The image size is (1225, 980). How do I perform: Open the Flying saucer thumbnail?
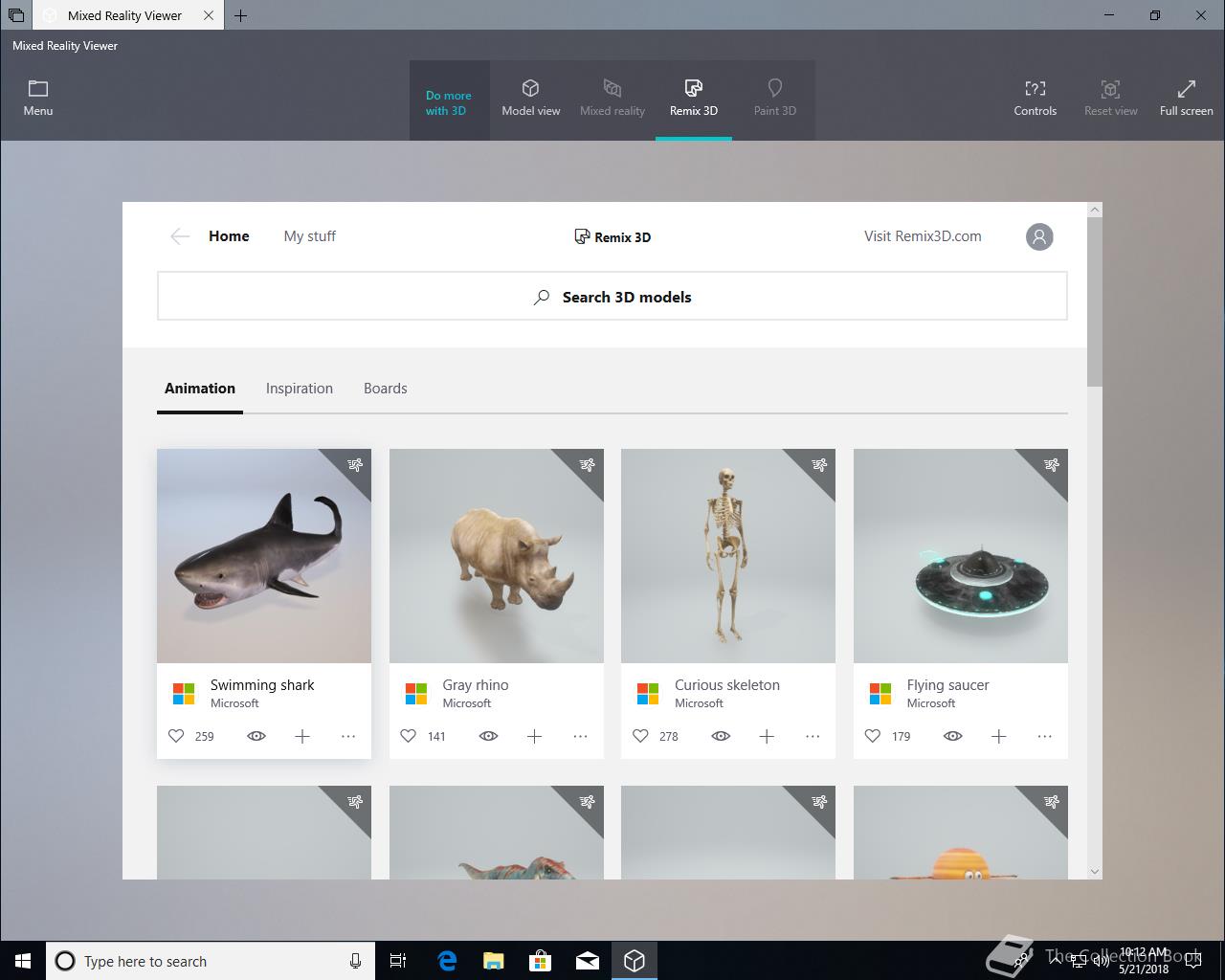tap(961, 556)
